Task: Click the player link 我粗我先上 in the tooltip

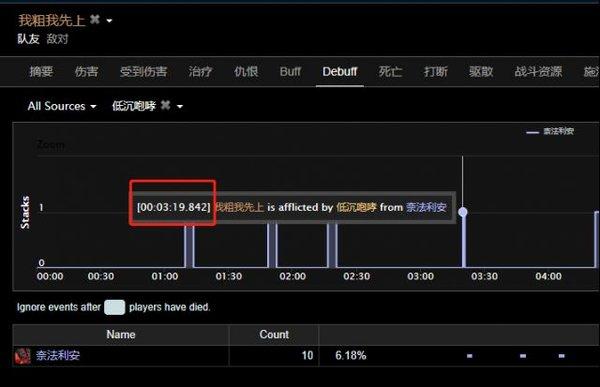Action: click(240, 207)
